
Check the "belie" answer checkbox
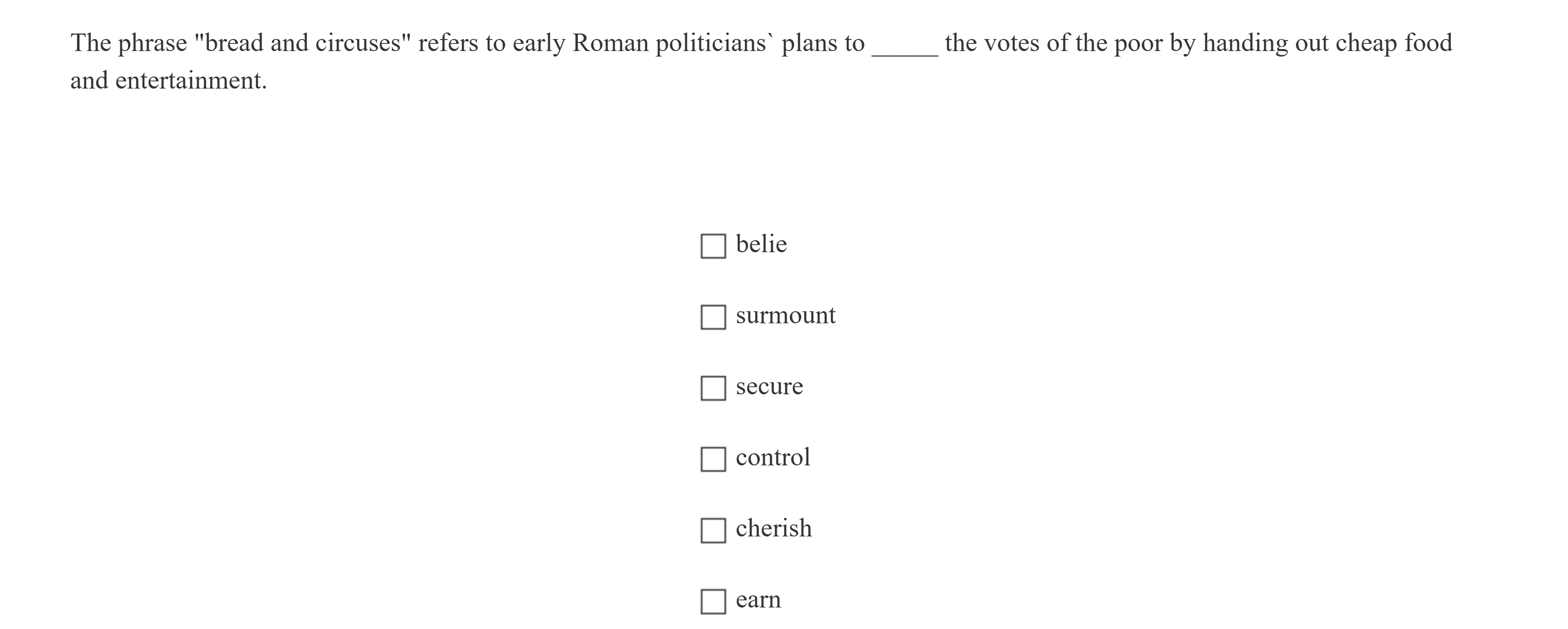[x=712, y=246]
